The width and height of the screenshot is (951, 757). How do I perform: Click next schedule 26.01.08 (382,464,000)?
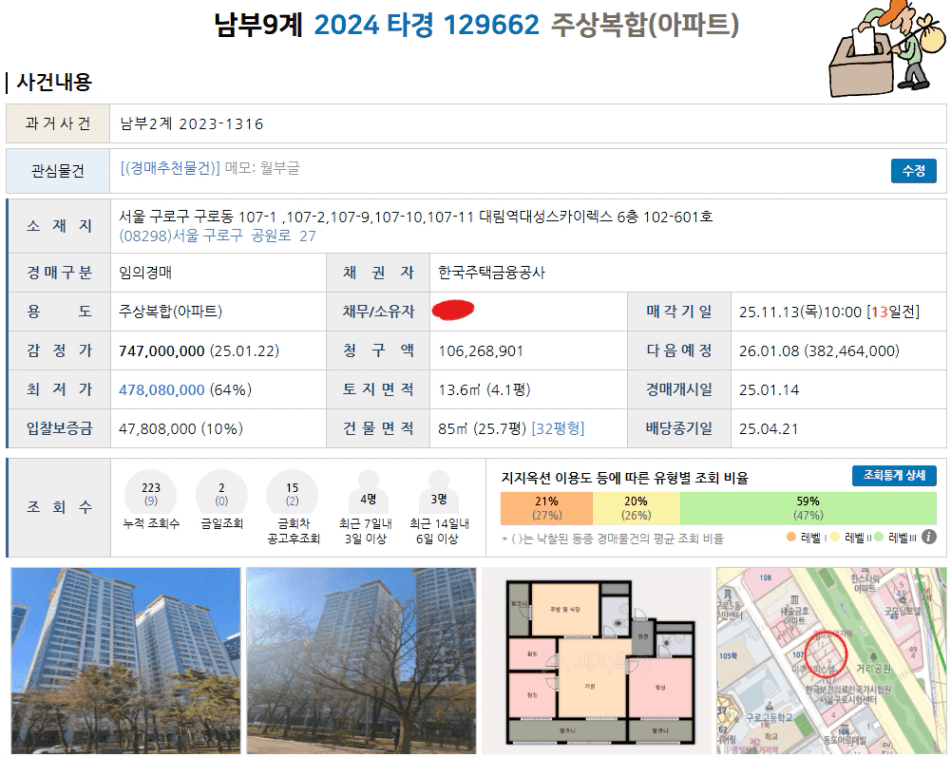(x=819, y=351)
